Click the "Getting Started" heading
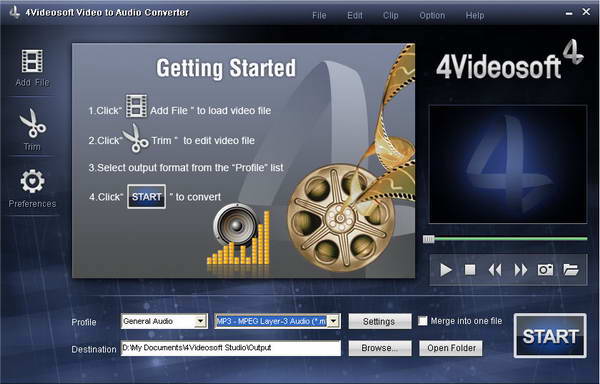 coord(226,69)
